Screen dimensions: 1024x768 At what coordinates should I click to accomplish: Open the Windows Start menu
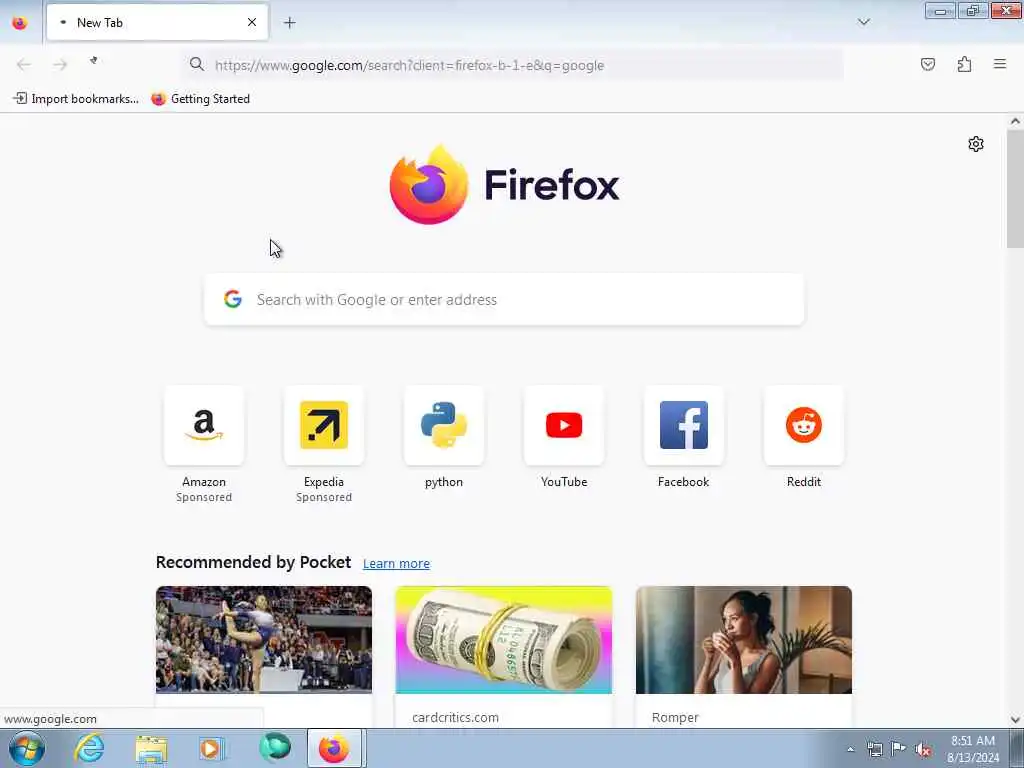click(x=27, y=748)
